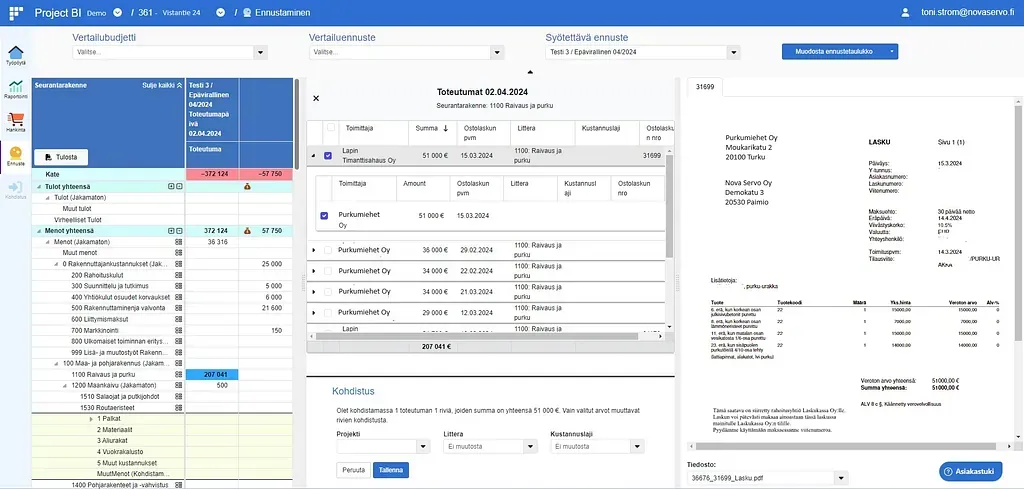Click the Toimittaja column header

[x=374, y=133]
